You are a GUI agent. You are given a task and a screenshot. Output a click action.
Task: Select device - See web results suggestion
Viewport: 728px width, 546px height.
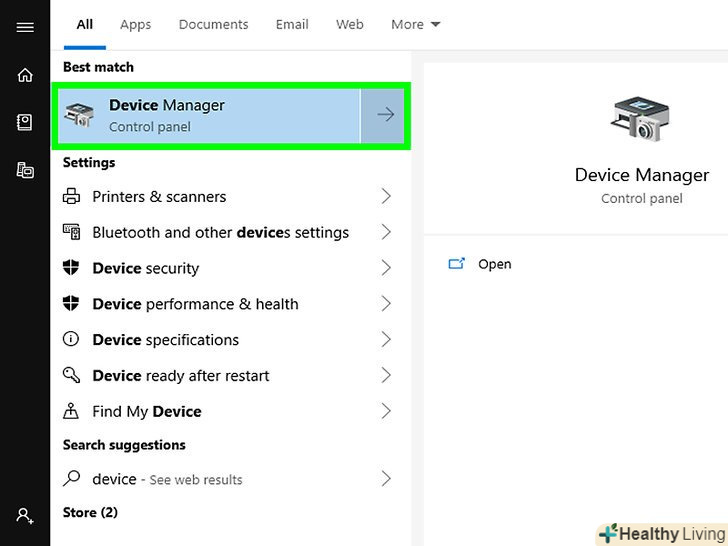tap(231, 478)
